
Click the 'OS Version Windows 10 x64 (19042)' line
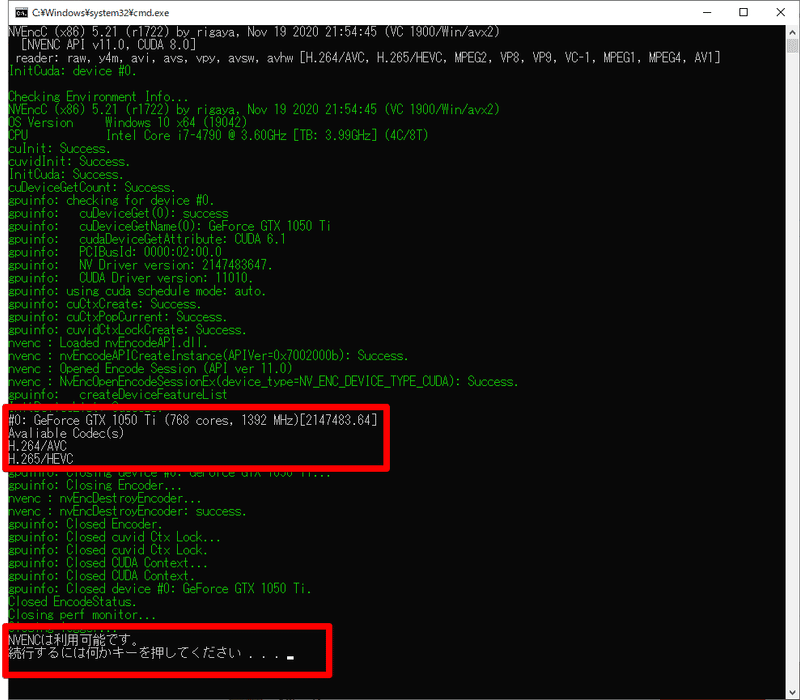click(128, 122)
